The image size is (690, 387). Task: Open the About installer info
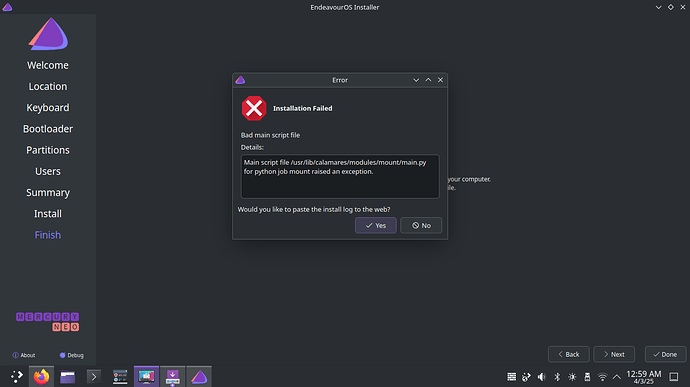pyautogui.click(x=24, y=355)
